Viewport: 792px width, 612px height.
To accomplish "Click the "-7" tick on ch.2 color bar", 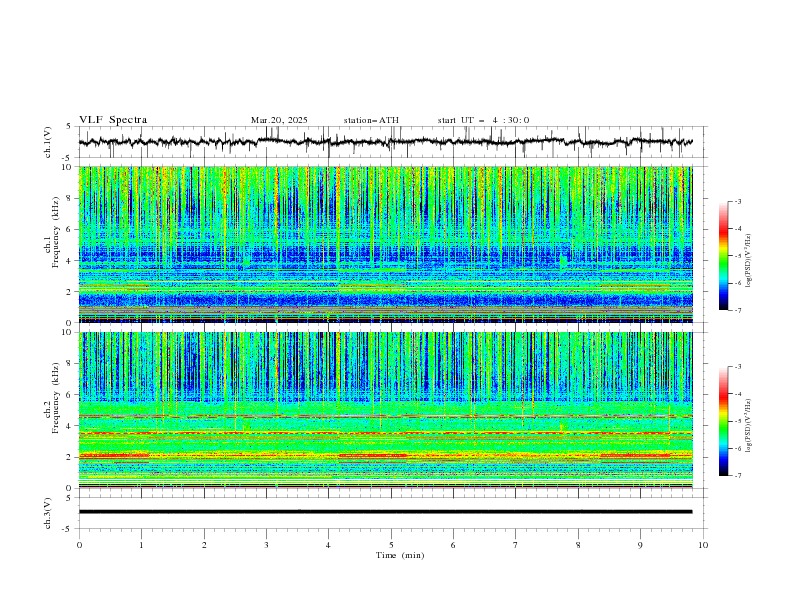I will [x=737, y=476].
